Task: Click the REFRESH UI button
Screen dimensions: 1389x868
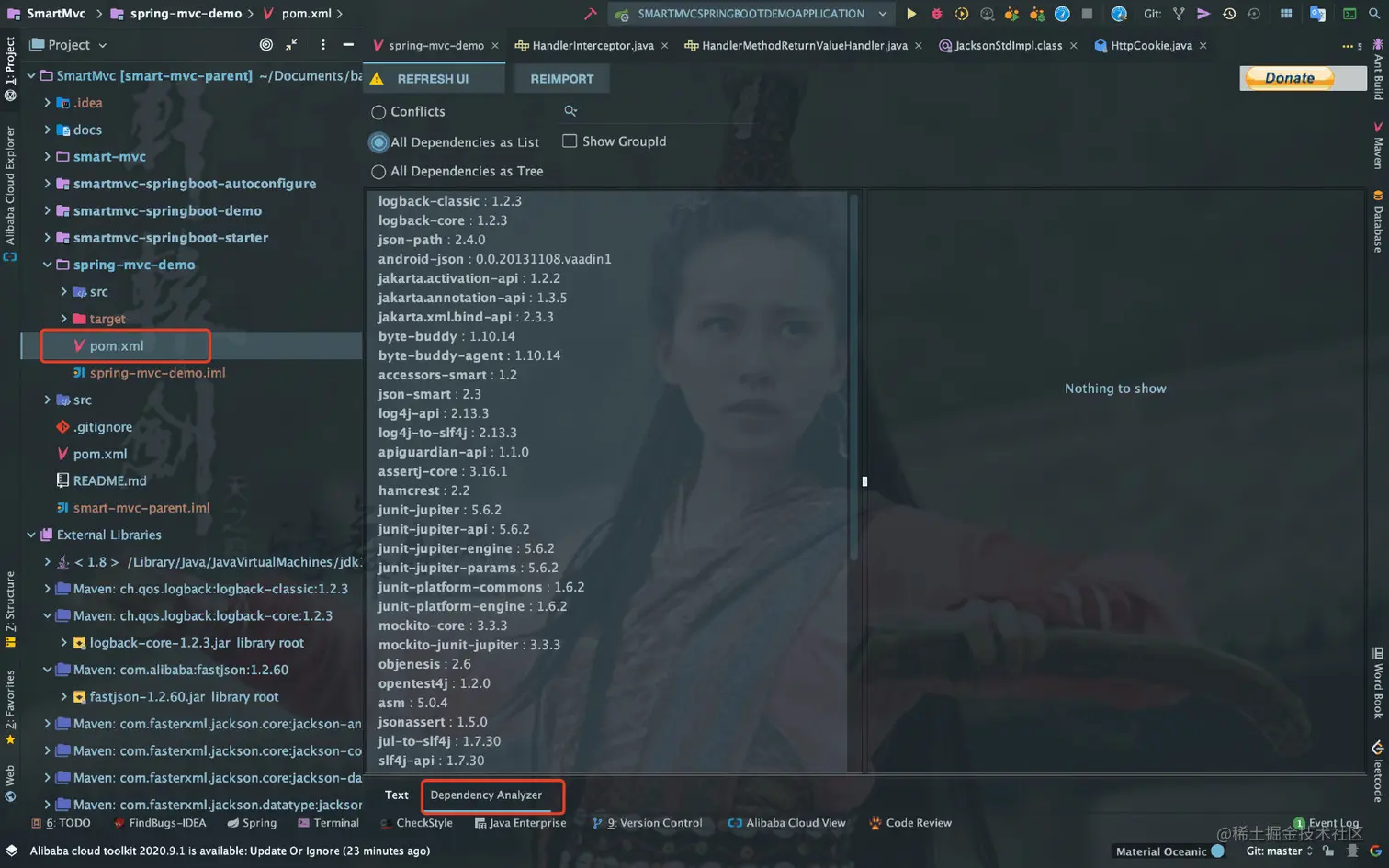Action: (x=434, y=79)
